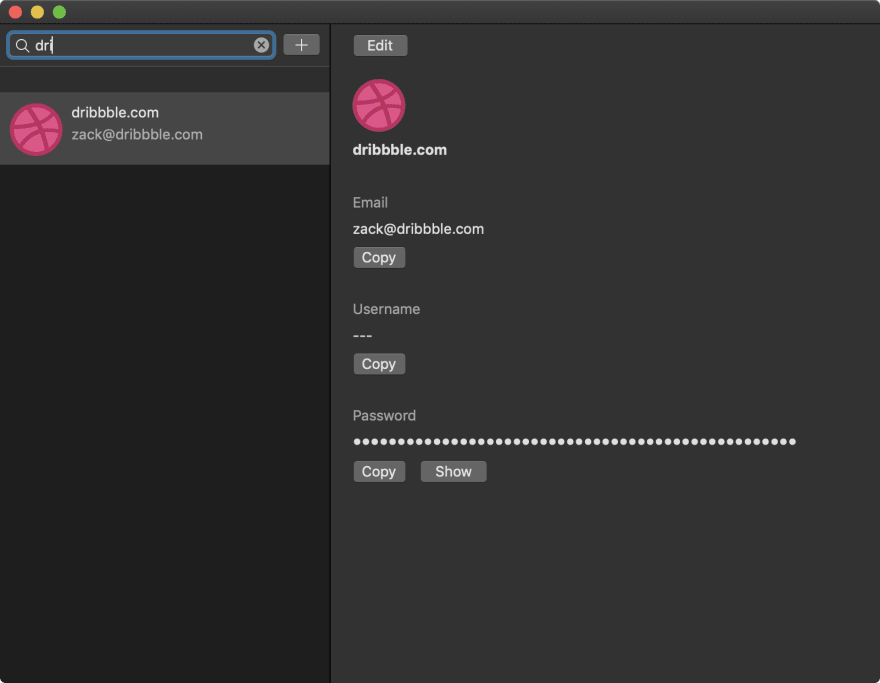Show the masked password

453,471
